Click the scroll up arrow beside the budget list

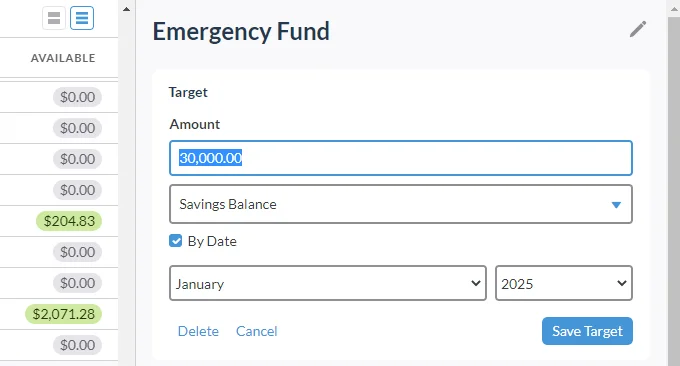coord(126,9)
